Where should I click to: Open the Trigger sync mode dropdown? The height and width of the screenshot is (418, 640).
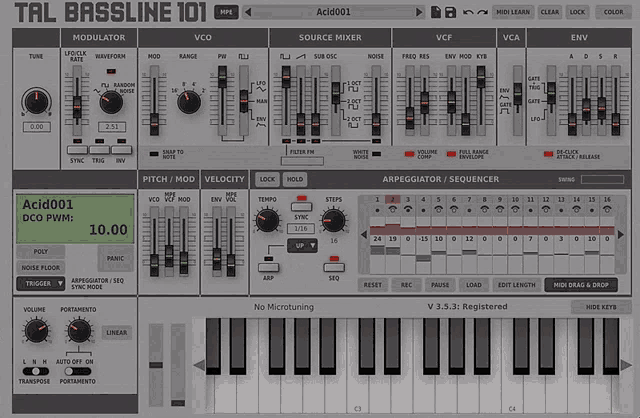tap(40, 283)
